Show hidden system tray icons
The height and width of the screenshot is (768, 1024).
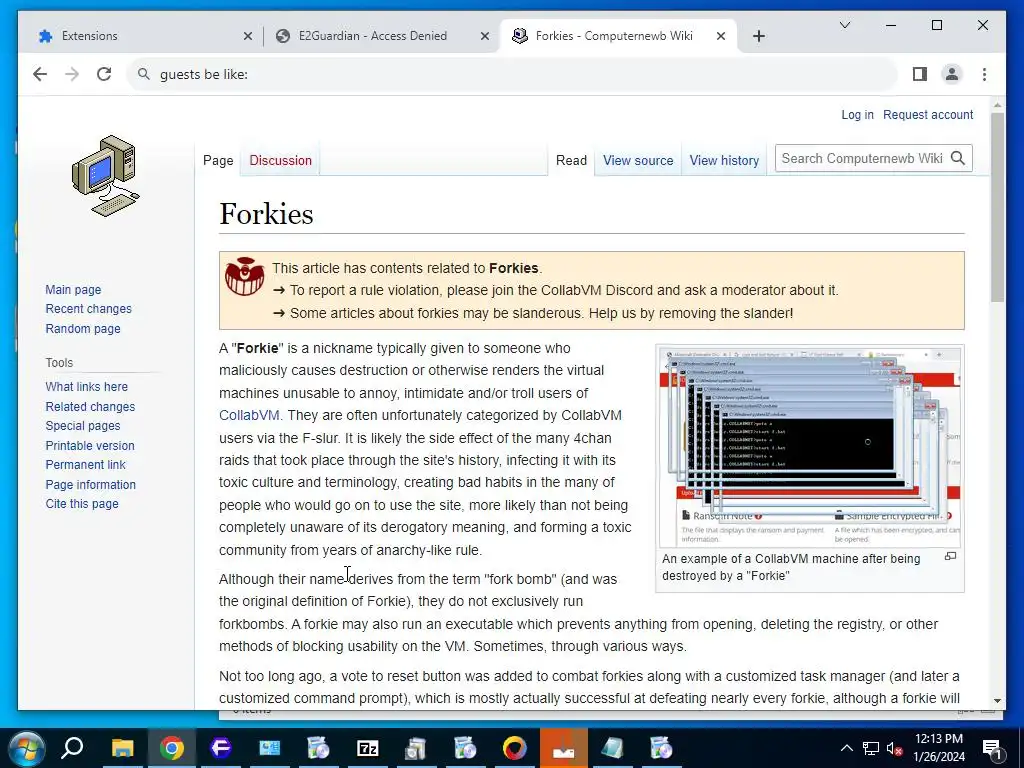pyautogui.click(x=846, y=748)
